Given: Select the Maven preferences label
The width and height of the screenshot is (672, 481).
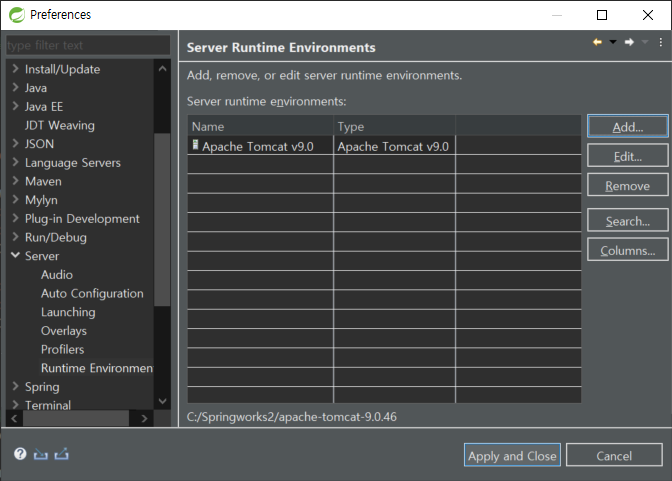Looking at the screenshot, I should pos(43,181).
